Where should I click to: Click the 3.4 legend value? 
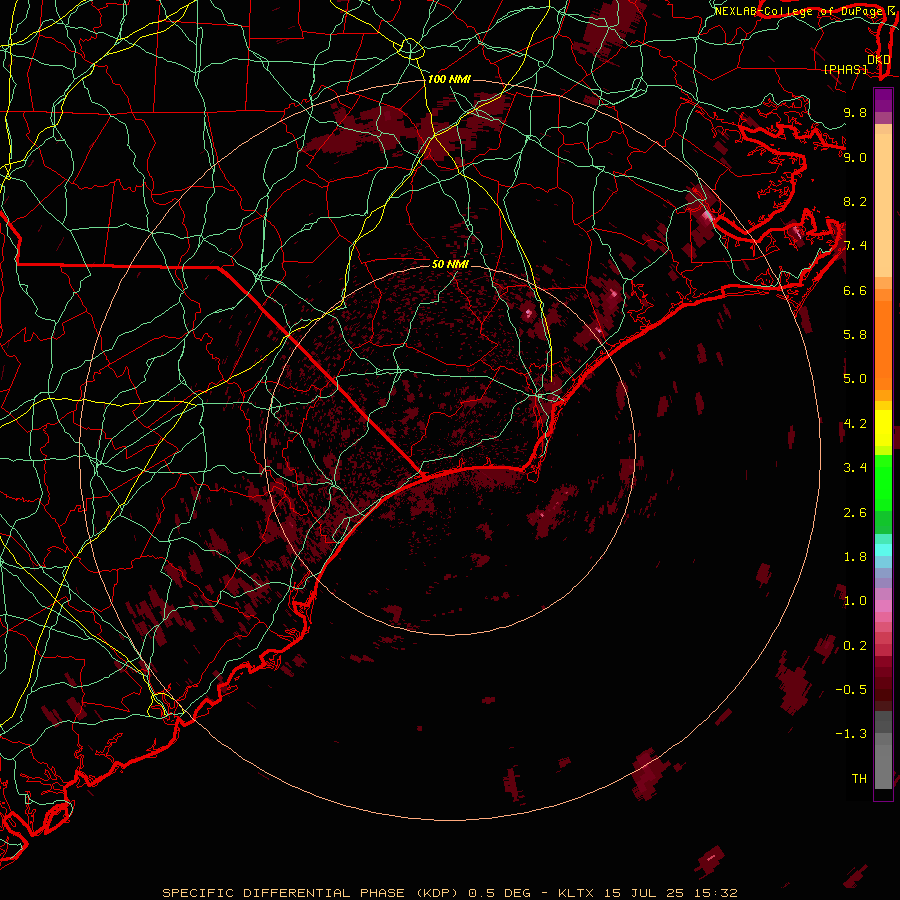[x=855, y=468]
